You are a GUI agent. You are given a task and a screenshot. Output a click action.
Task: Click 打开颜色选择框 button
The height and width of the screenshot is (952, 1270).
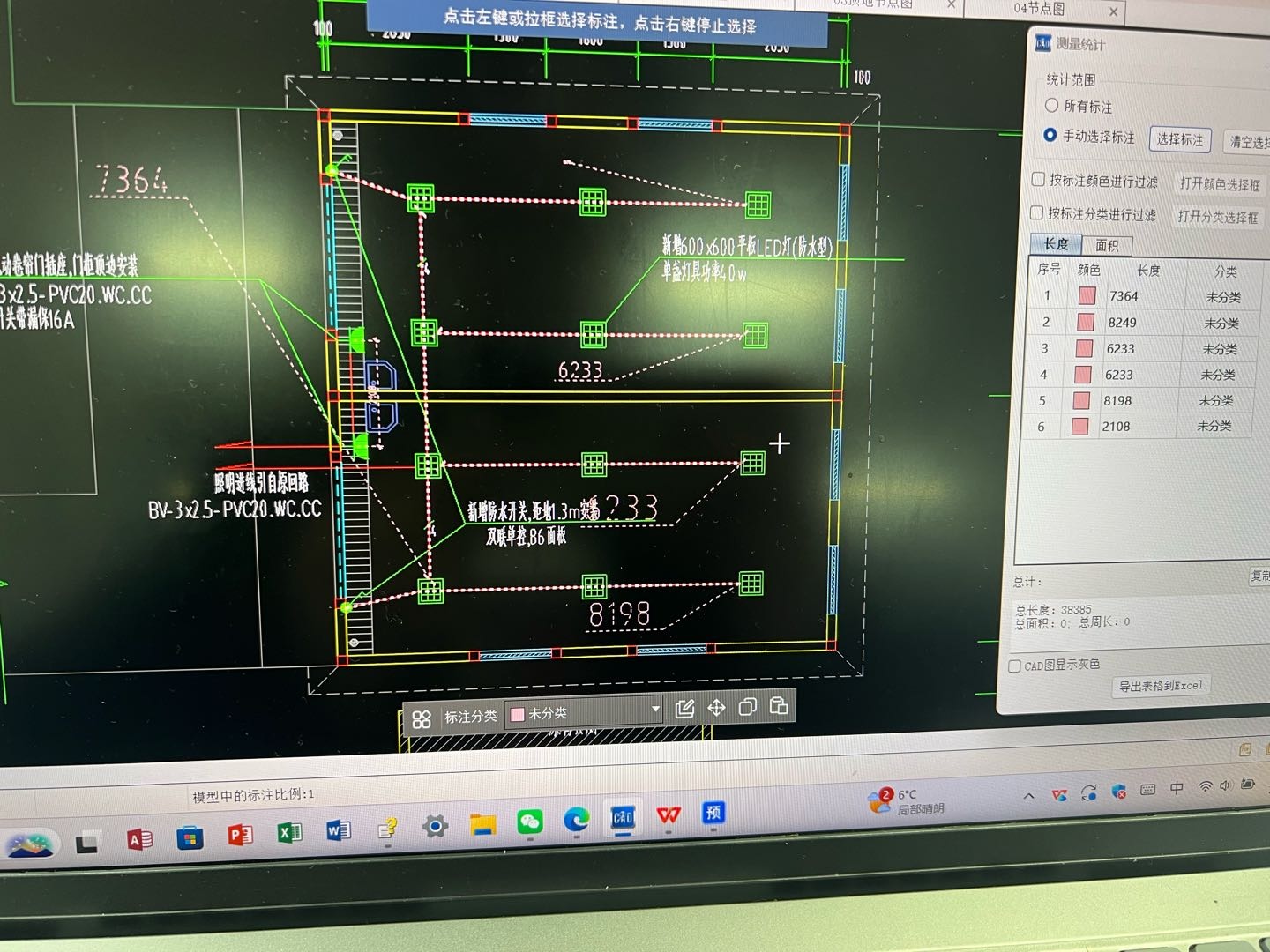(x=1220, y=183)
